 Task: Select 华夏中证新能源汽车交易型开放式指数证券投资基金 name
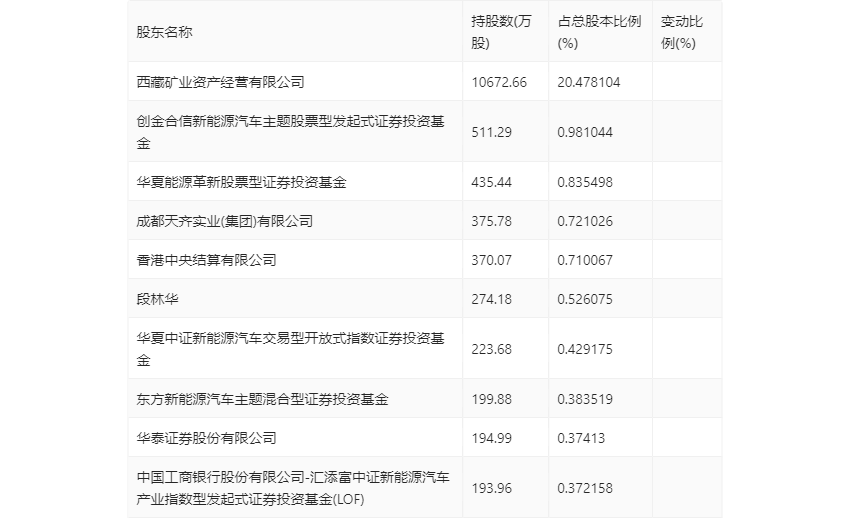[x=290, y=349]
